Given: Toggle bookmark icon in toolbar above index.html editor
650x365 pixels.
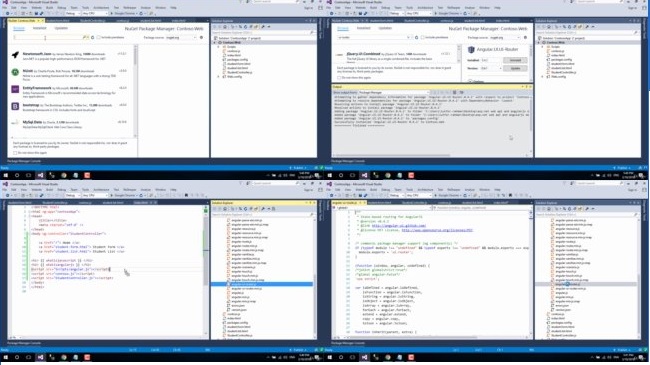Looking at the screenshot, I should click(x=186, y=195).
